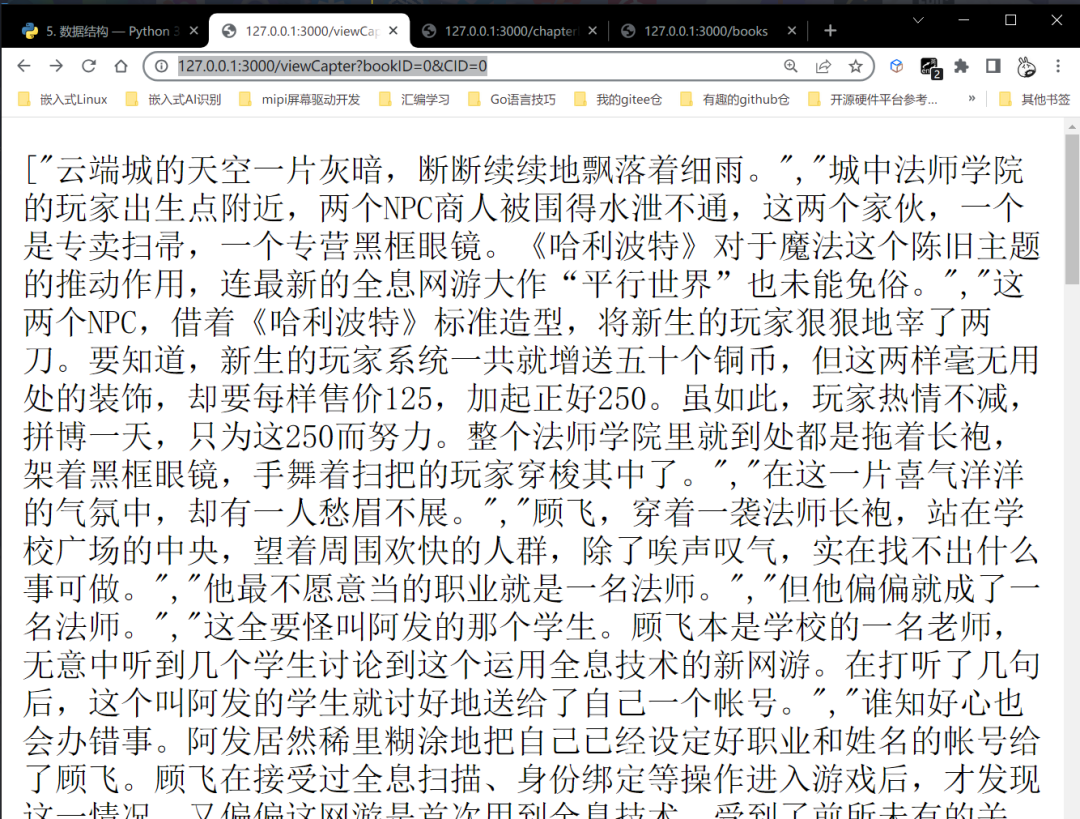Image resolution: width=1080 pixels, height=819 pixels.
Task: Click the page vertical scrollbar thumb
Action: tap(1072, 209)
